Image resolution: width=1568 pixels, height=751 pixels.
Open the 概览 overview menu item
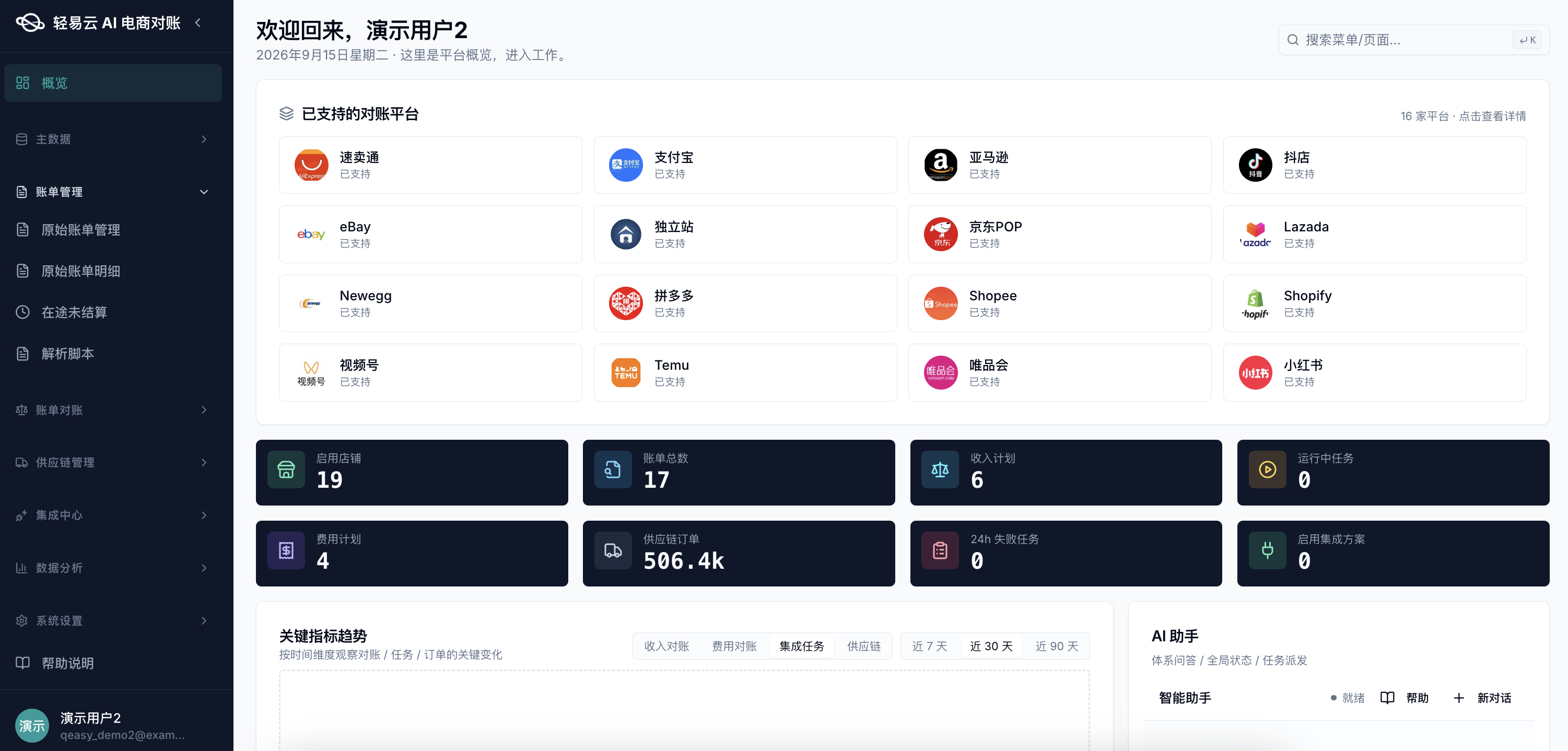[113, 83]
